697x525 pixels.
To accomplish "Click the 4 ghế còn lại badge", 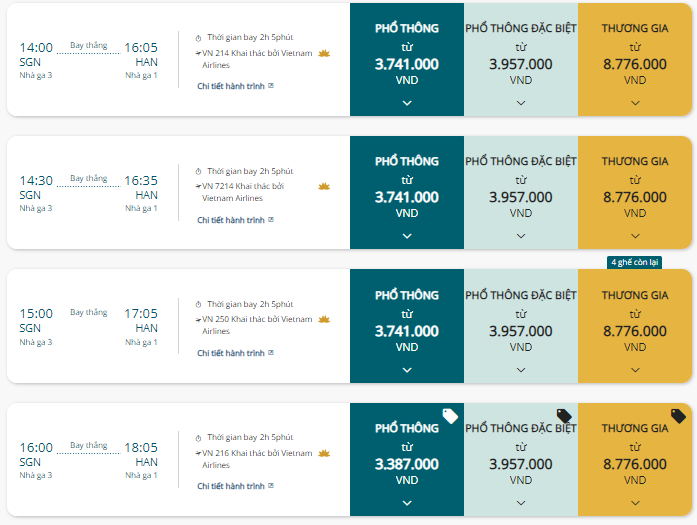I will (634, 262).
